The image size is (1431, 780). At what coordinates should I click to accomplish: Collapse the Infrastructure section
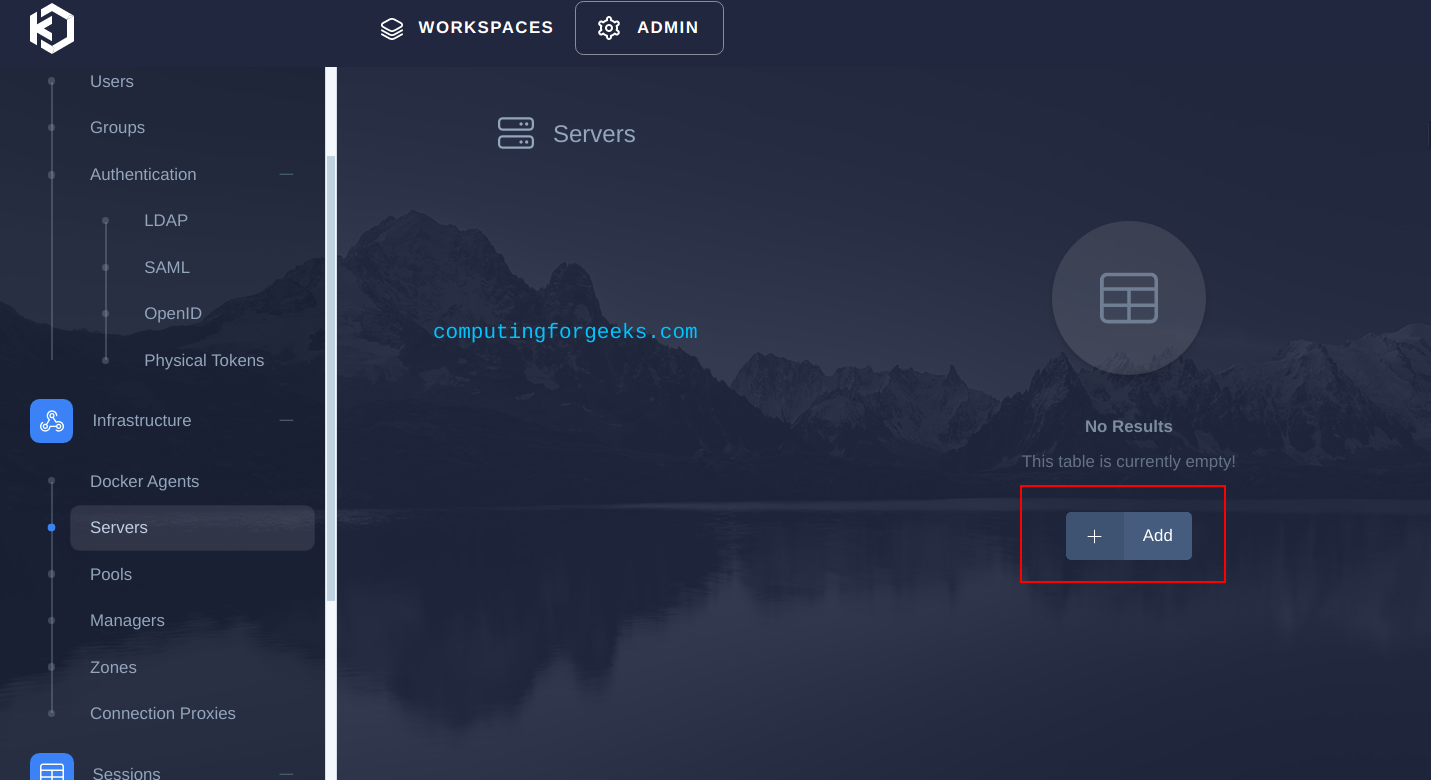287,421
